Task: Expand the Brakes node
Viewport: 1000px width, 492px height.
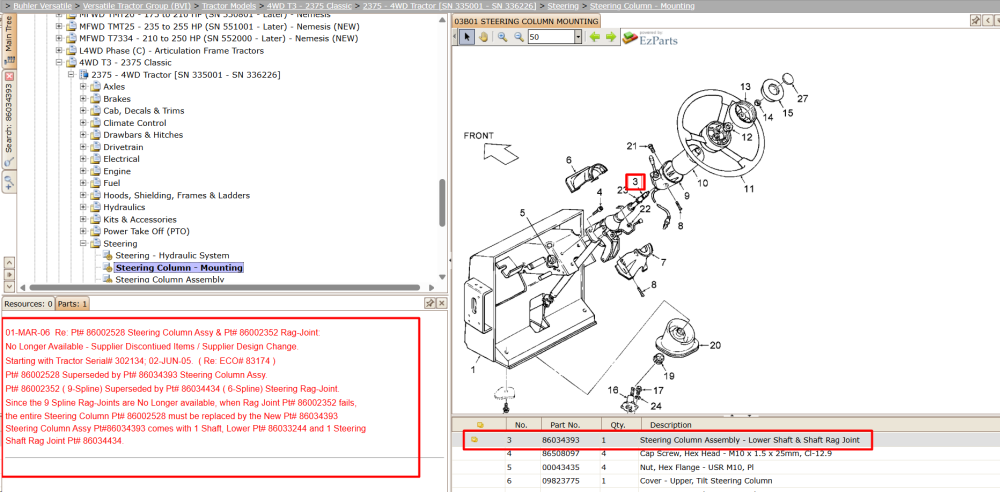Action: pyautogui.click(x=84, y=99)
